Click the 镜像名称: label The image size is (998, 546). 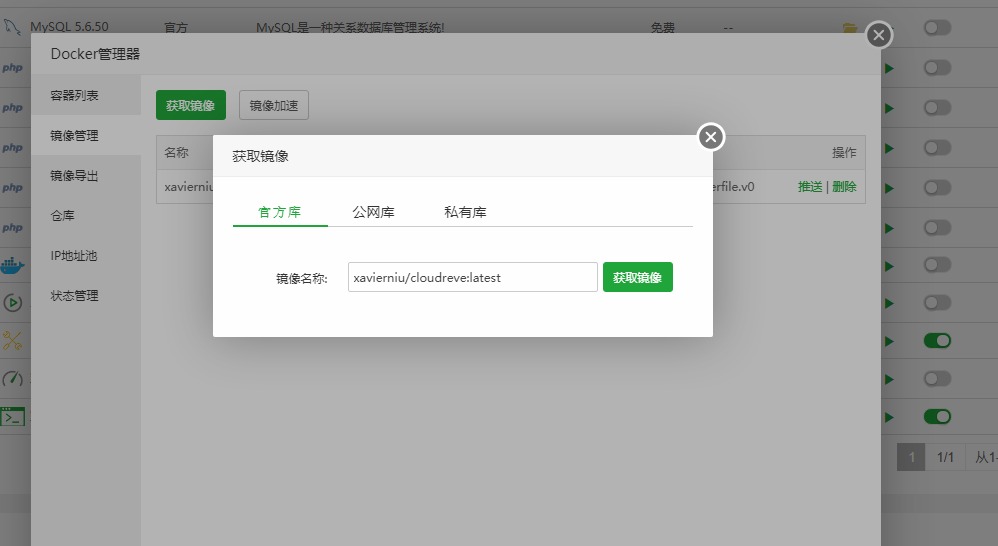tap(302, 278)
